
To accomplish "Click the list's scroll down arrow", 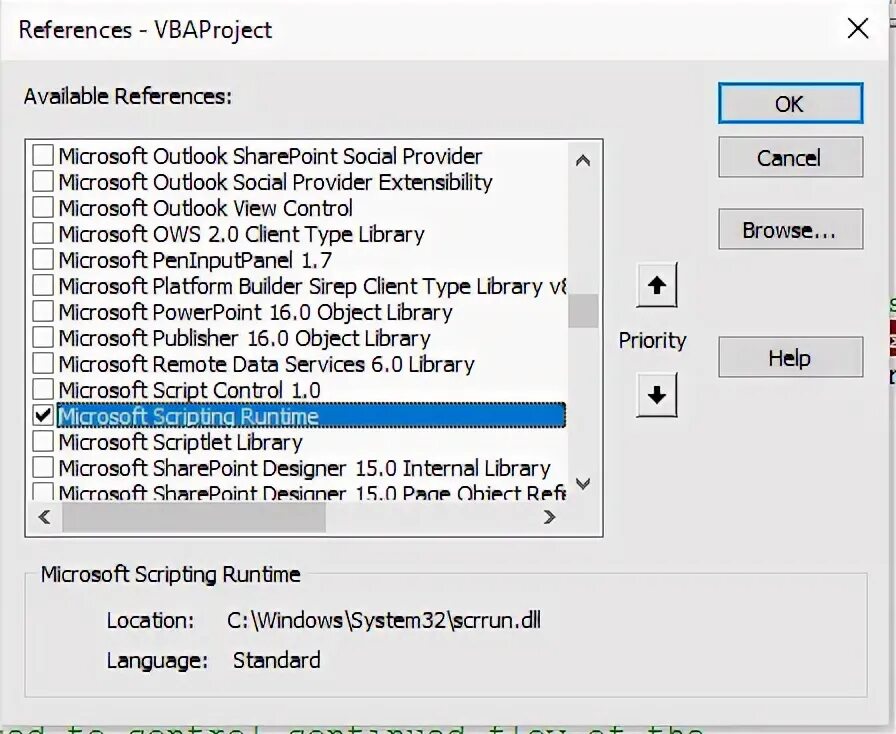I will [583, 484].
